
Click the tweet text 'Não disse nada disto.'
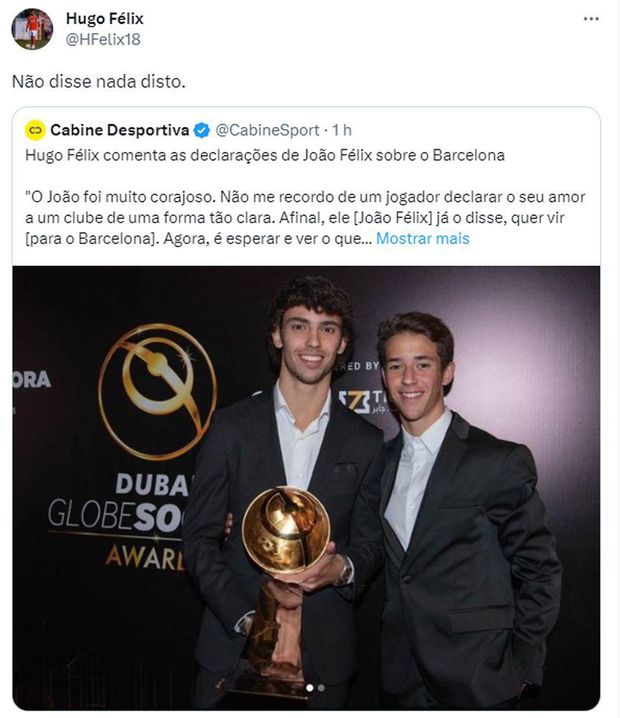[98, 82]
